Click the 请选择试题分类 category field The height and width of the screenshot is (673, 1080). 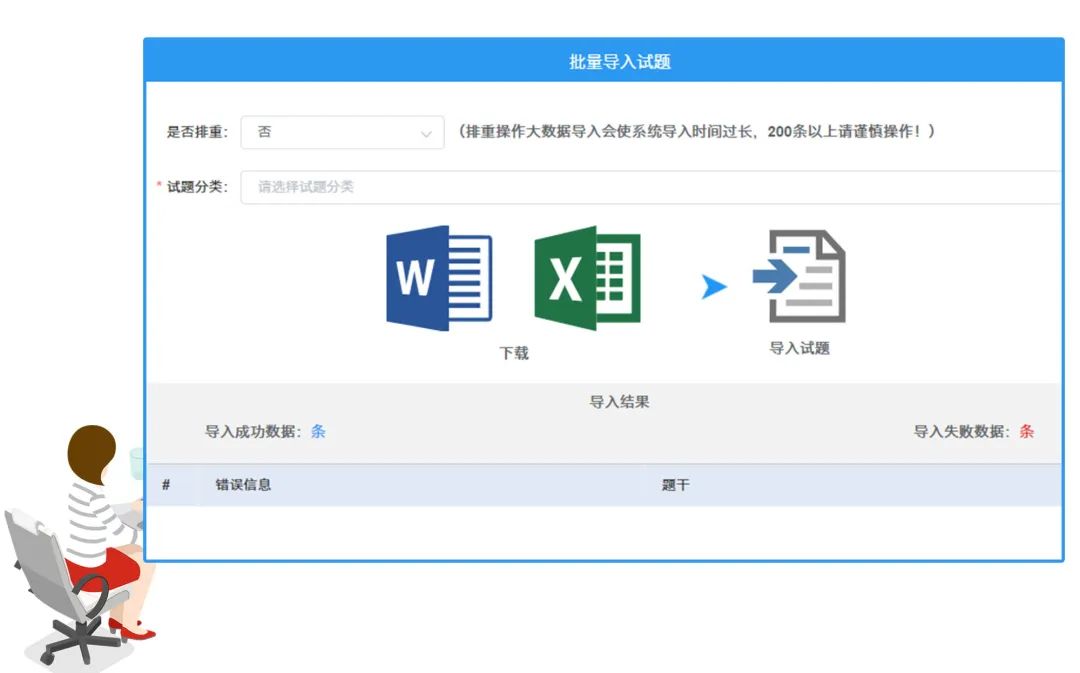tap(650, 187)
